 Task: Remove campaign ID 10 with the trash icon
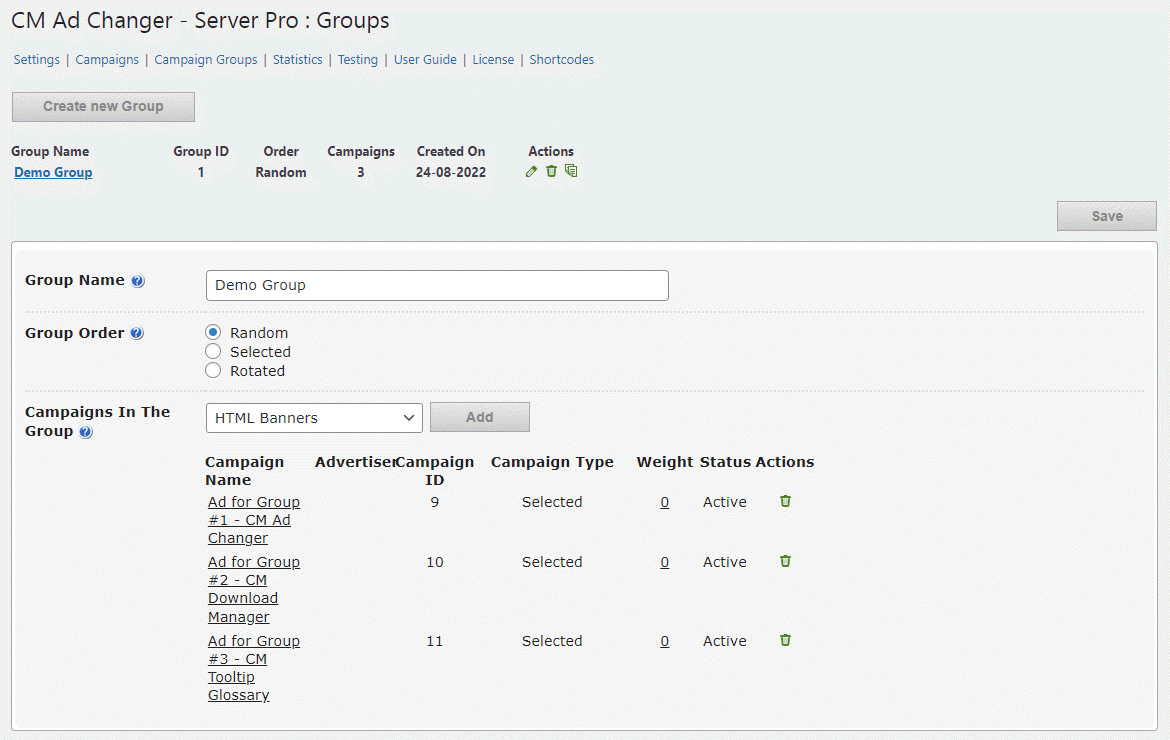(785, 561)
